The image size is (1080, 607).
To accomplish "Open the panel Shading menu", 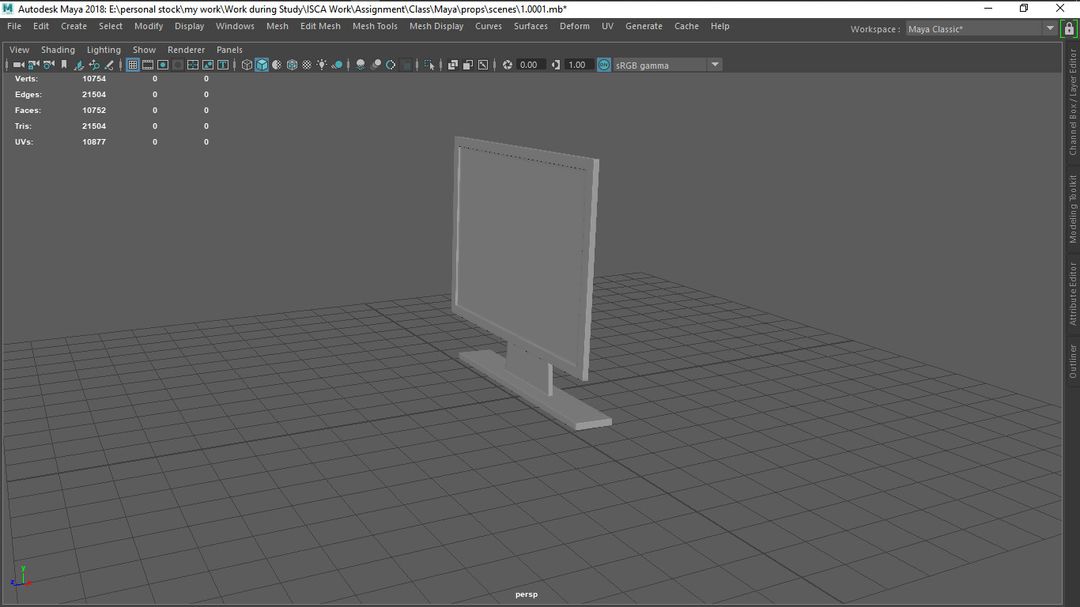I will tap(58, 50).
